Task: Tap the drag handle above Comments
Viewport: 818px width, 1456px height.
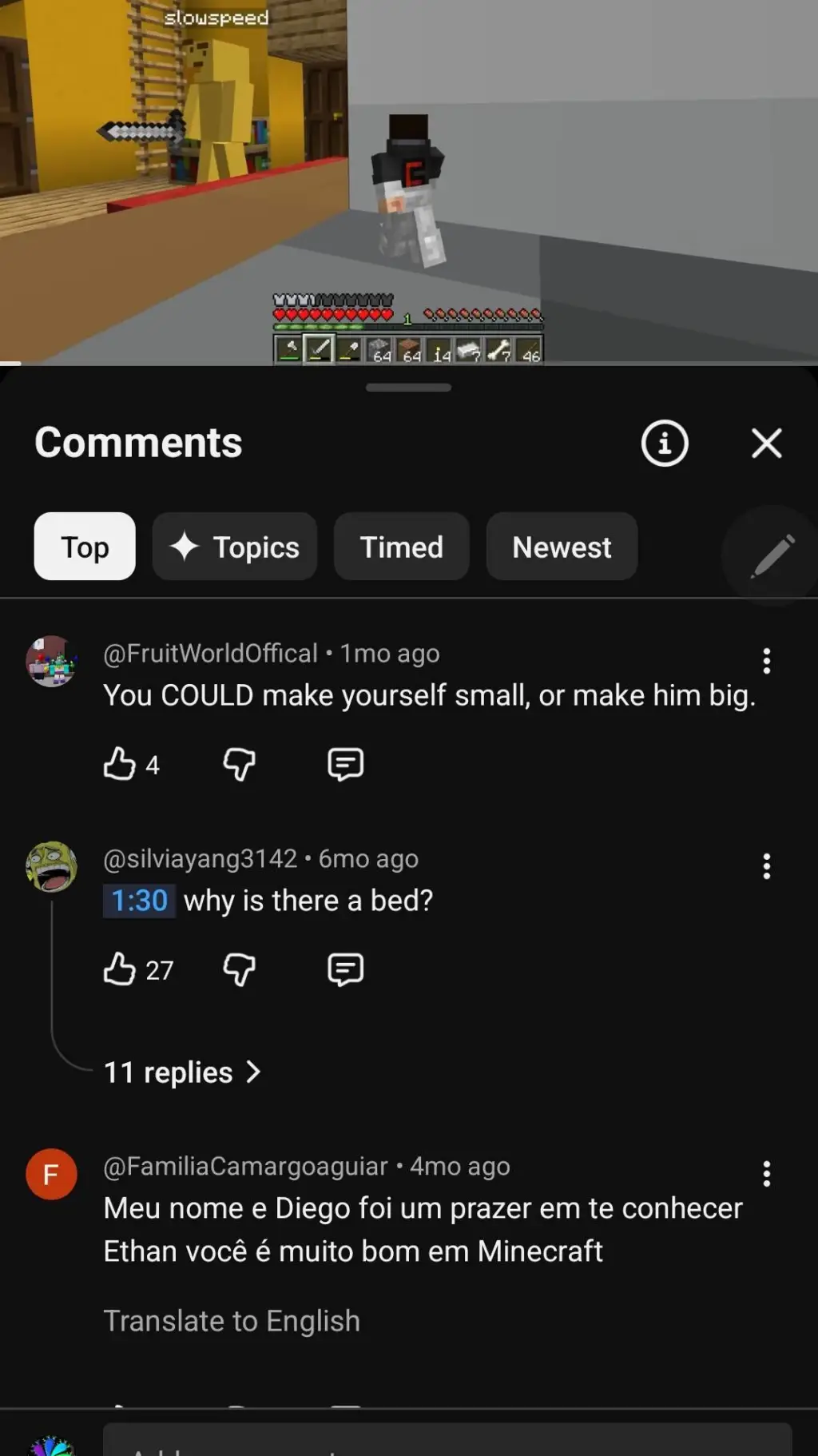Action: 408,388
